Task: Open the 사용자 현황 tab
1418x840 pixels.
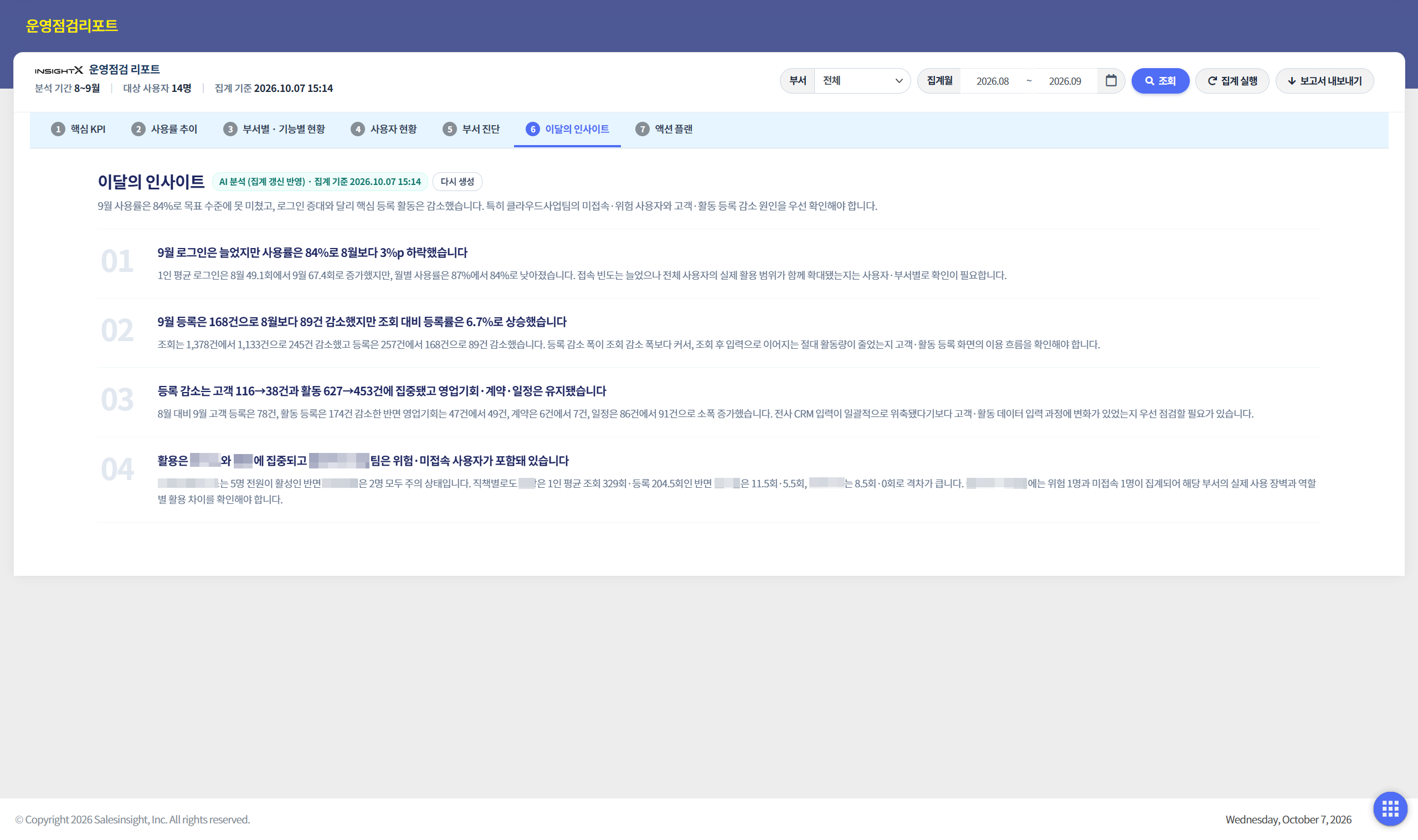Action: tap(383, 130)
